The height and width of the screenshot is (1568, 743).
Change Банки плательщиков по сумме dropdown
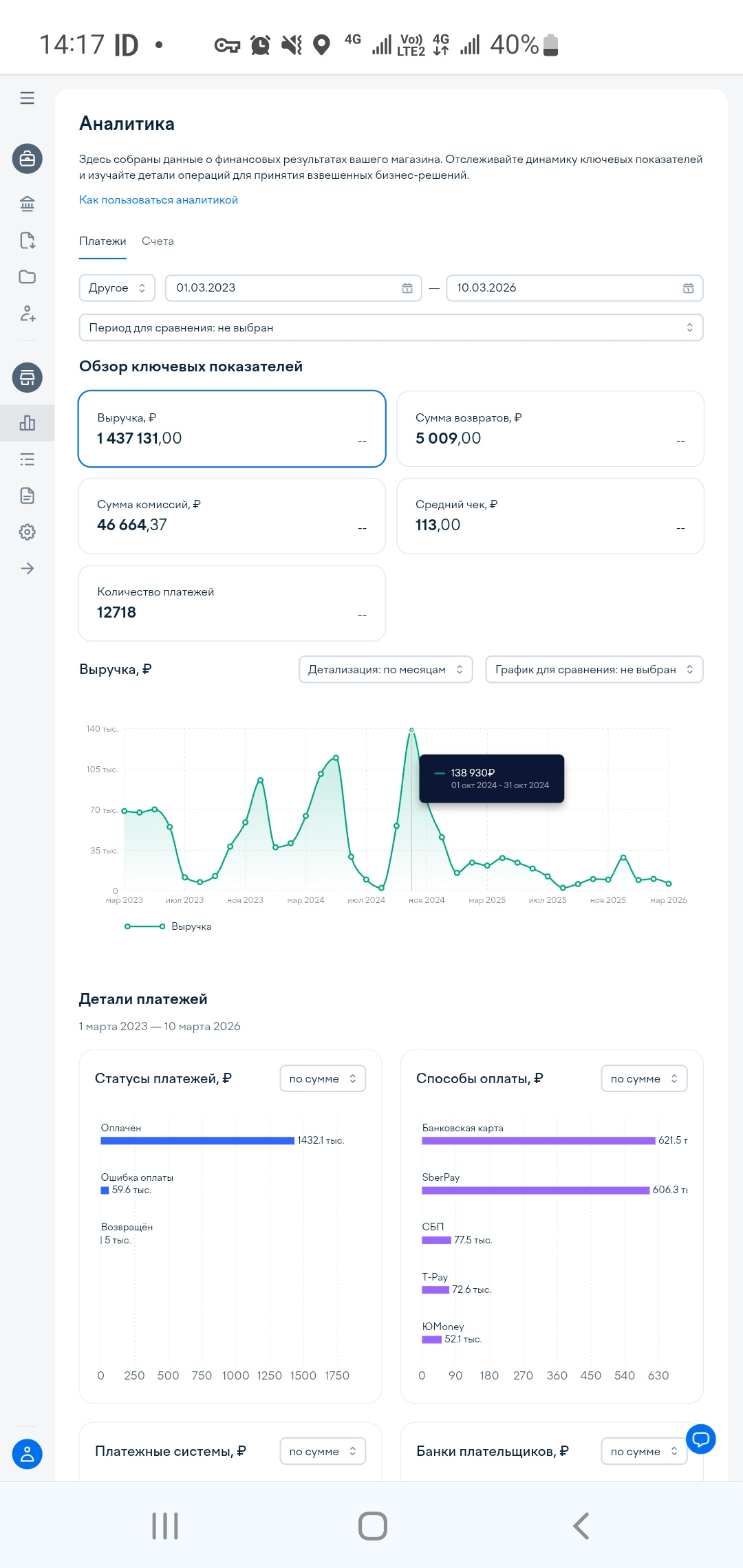coord(644,1452)
